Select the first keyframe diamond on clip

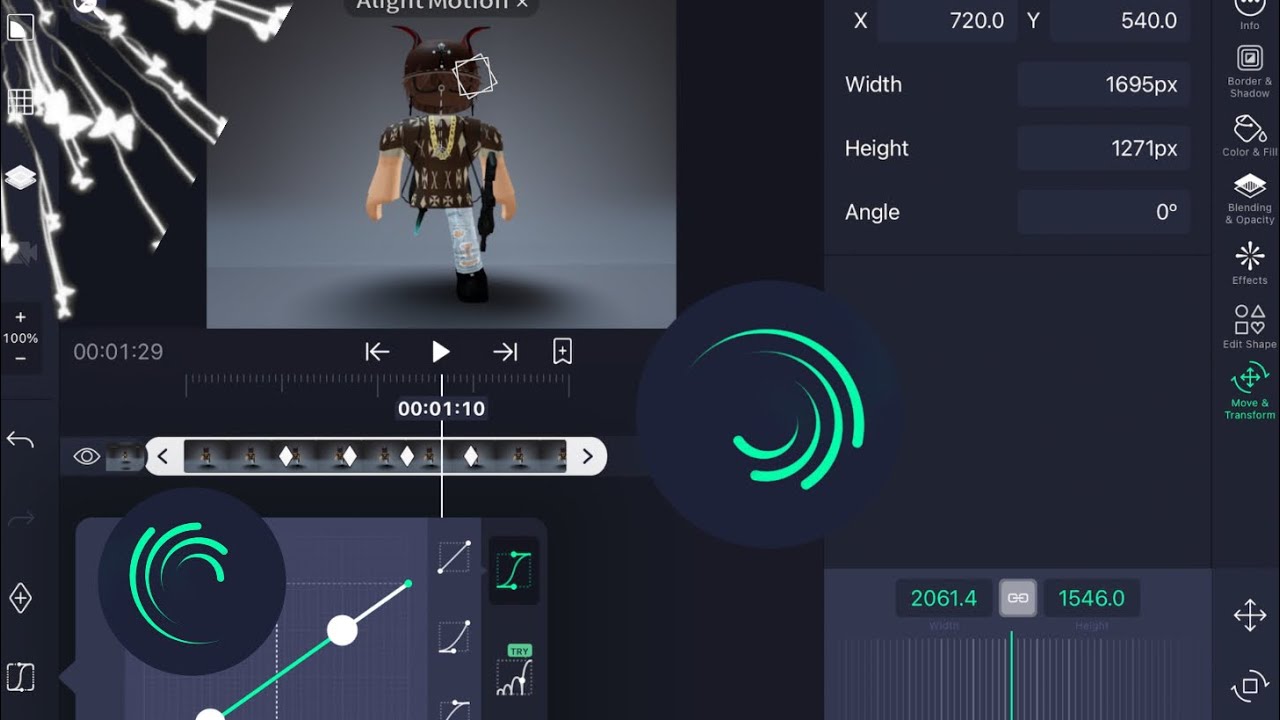(287, 457)
